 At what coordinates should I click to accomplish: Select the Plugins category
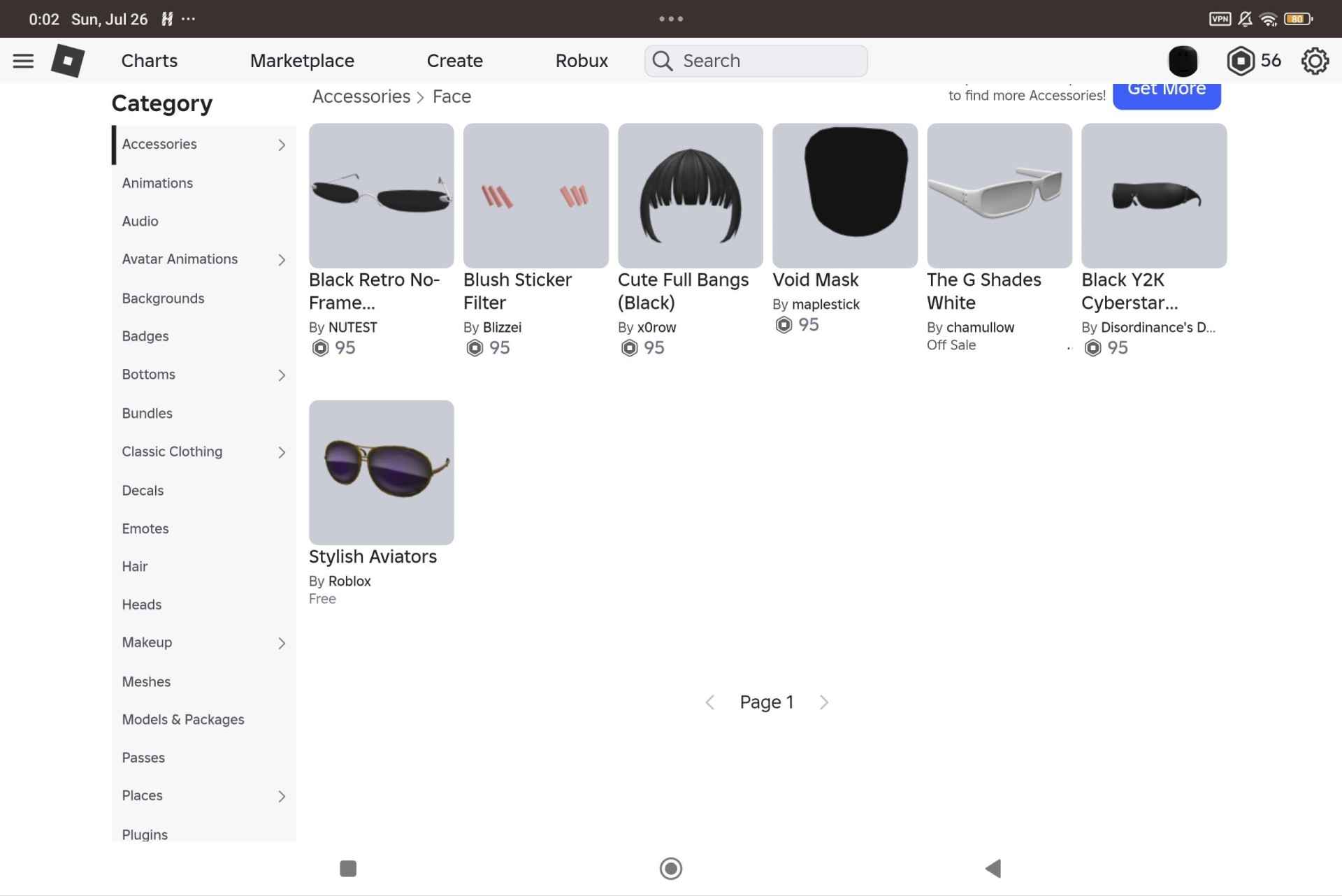click(204, 830)
